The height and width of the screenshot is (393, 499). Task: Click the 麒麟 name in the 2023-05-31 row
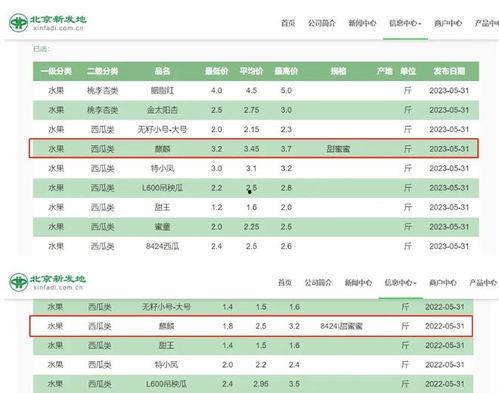pos(162,149)
